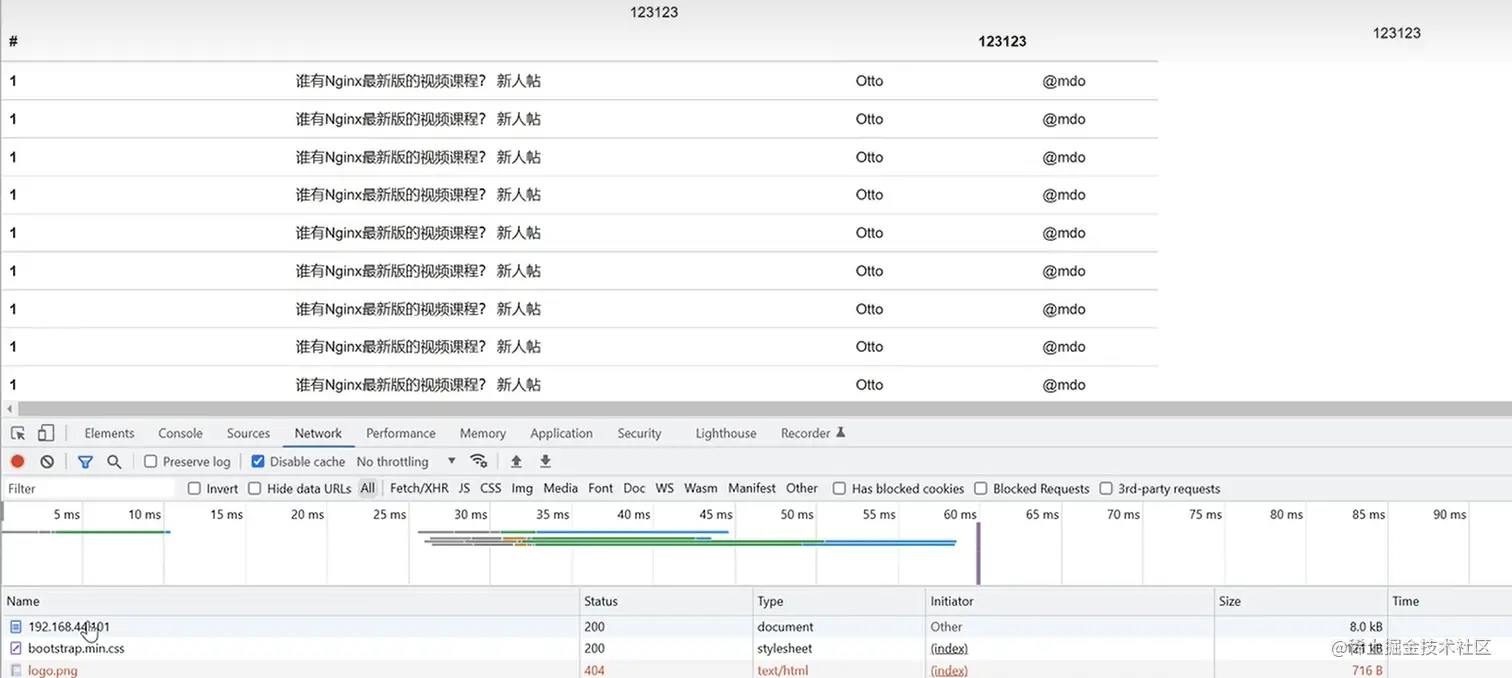Toggle the device toolbar icon
The image size is (1512, 678).
click(x=46, y=433)
